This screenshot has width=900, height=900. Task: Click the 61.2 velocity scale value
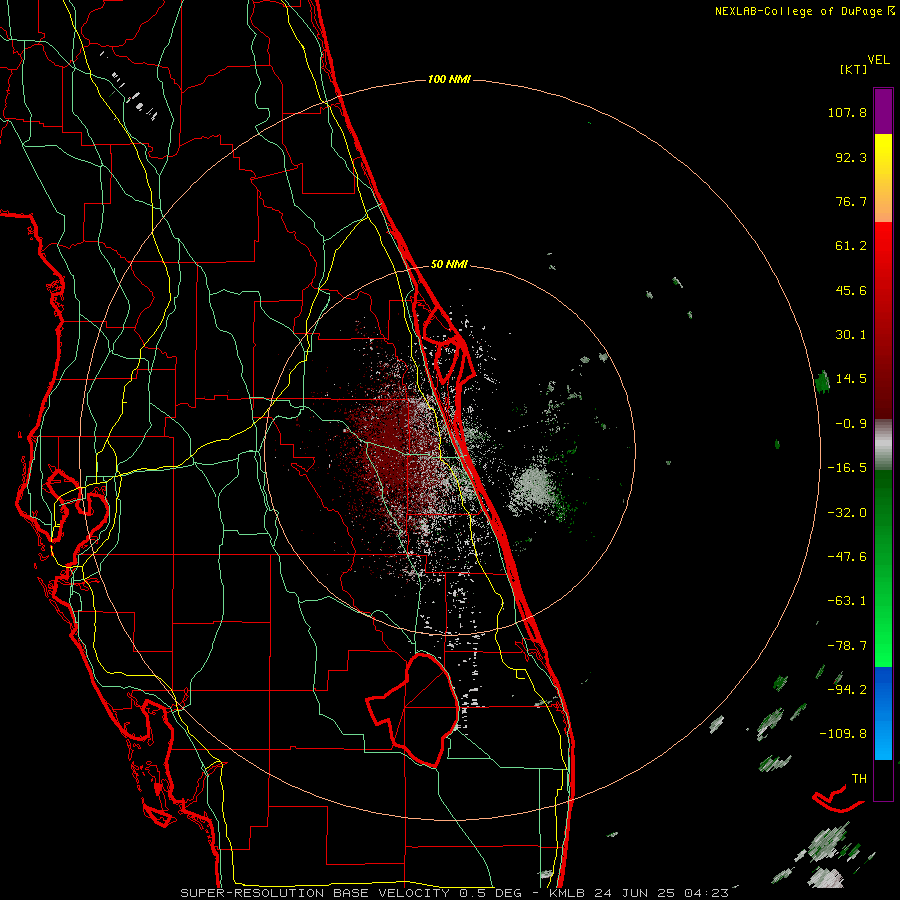(851, 246)
